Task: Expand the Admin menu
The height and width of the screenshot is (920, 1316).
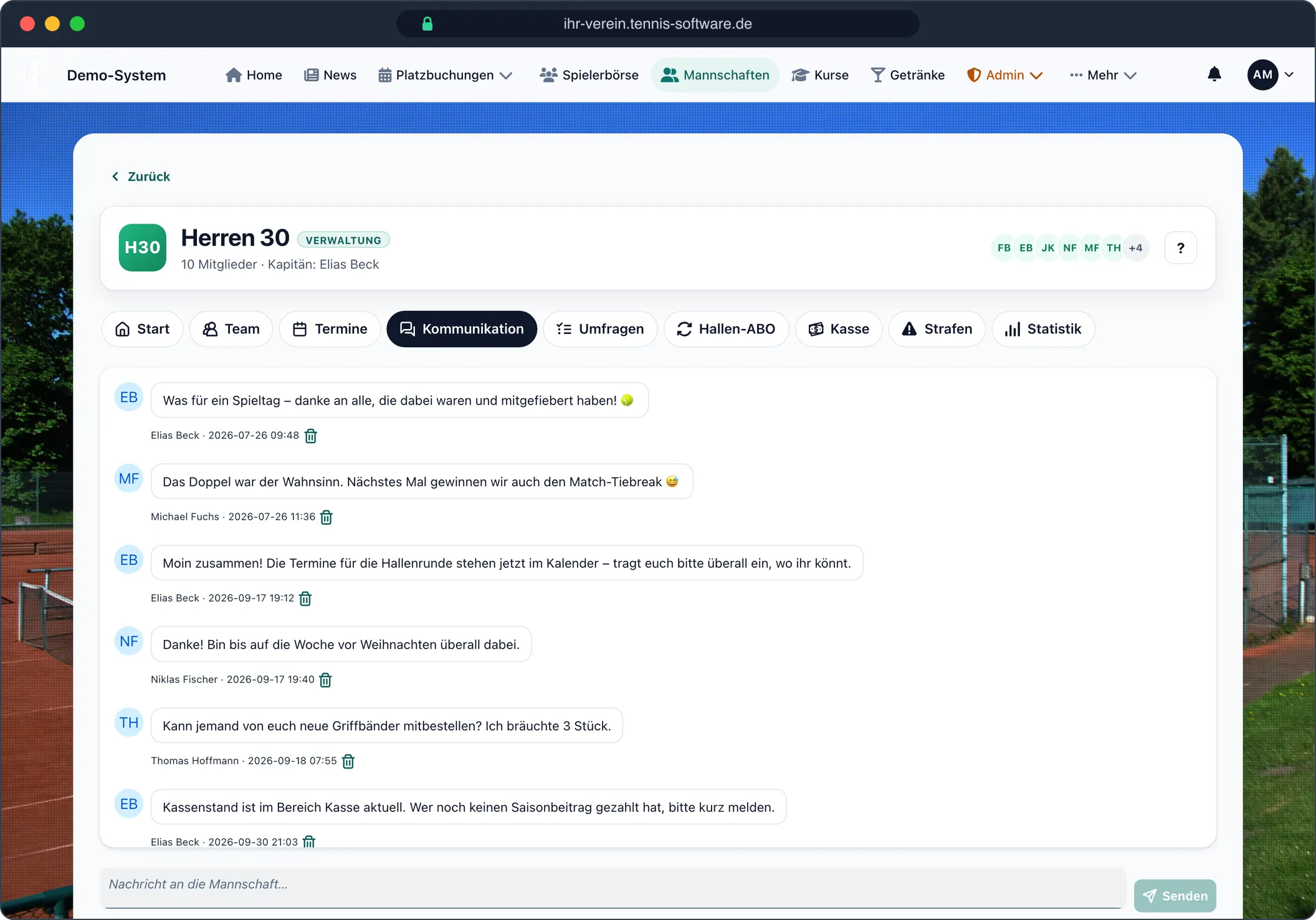Action: [1004, 75]
